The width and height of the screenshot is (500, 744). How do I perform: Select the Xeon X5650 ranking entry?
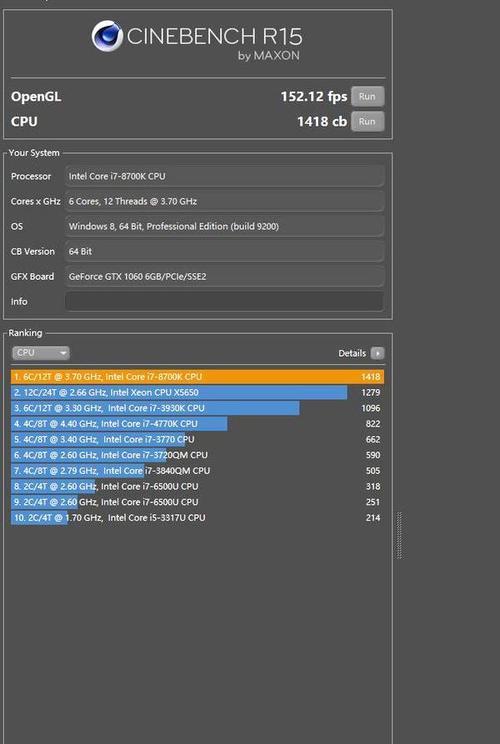pos(197,392)
